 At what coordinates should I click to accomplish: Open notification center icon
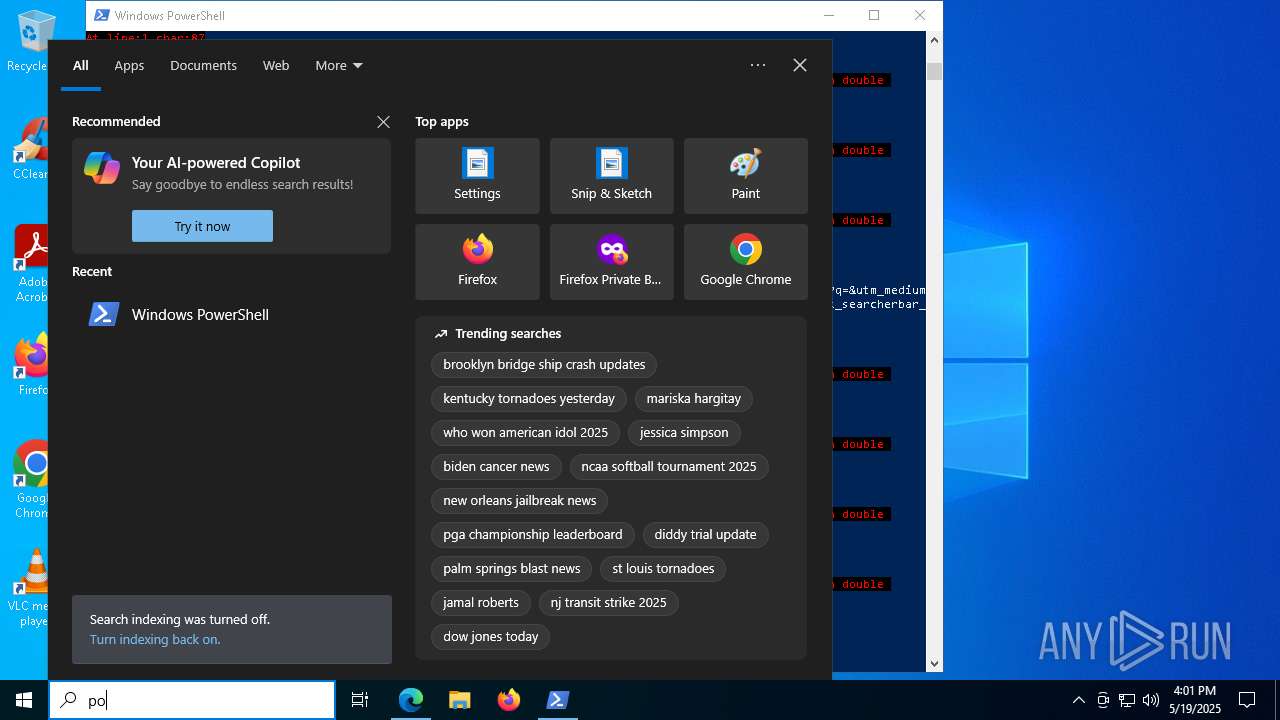[1247, 700]
